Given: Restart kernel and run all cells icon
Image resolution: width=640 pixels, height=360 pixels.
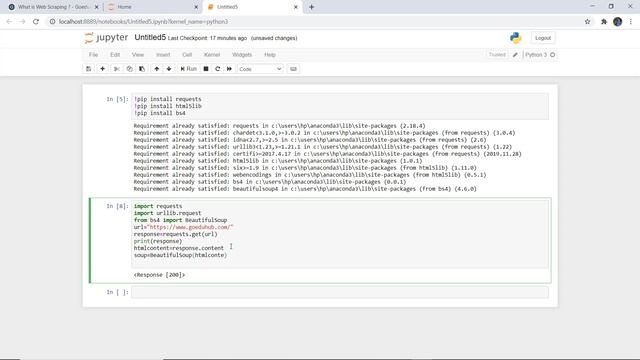Looking at the screenshot, I should tap(229, 69).
